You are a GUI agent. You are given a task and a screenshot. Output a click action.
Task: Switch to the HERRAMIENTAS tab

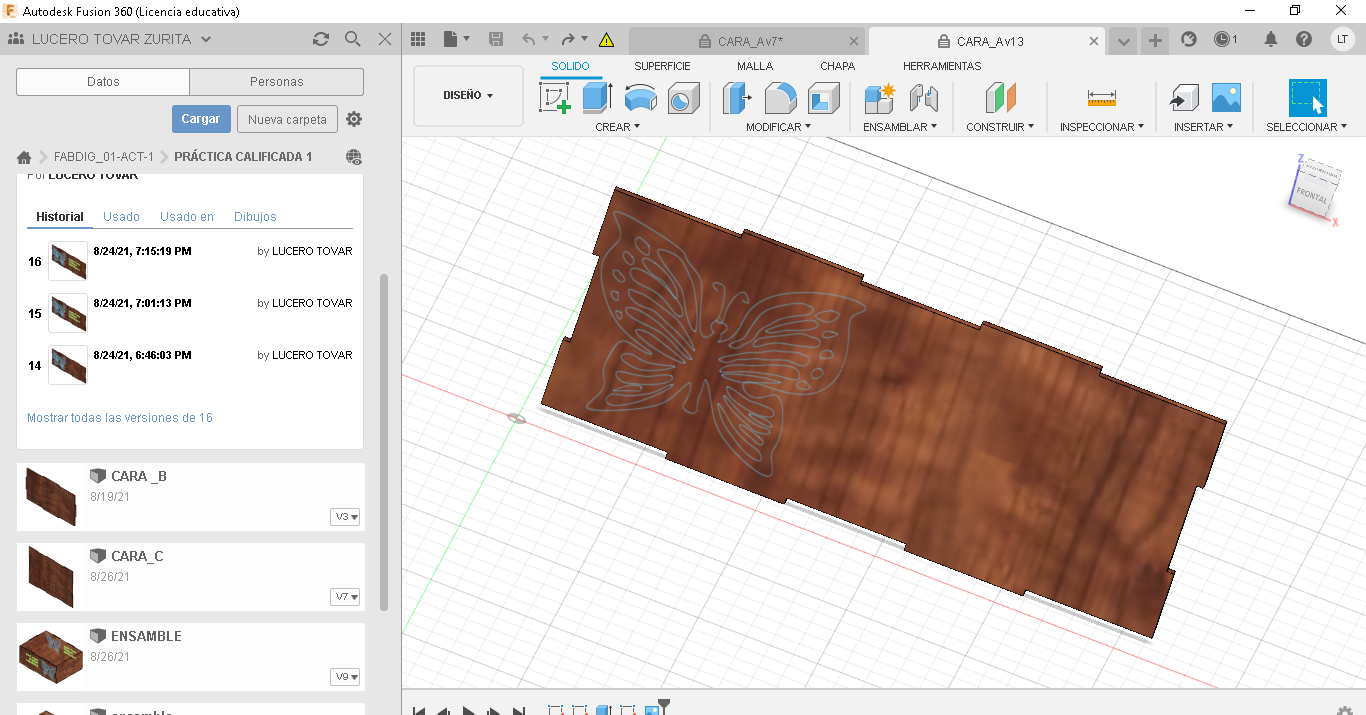942,66
